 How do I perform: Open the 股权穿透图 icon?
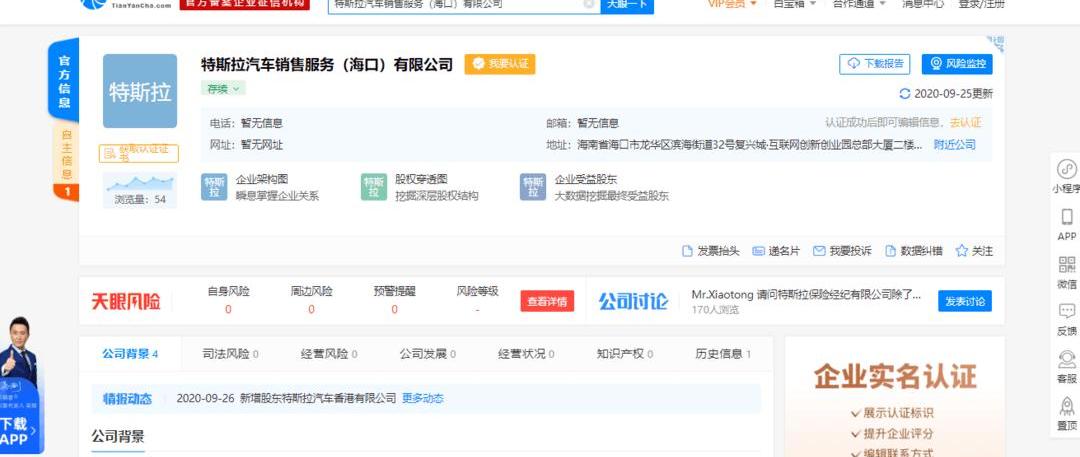374,187
